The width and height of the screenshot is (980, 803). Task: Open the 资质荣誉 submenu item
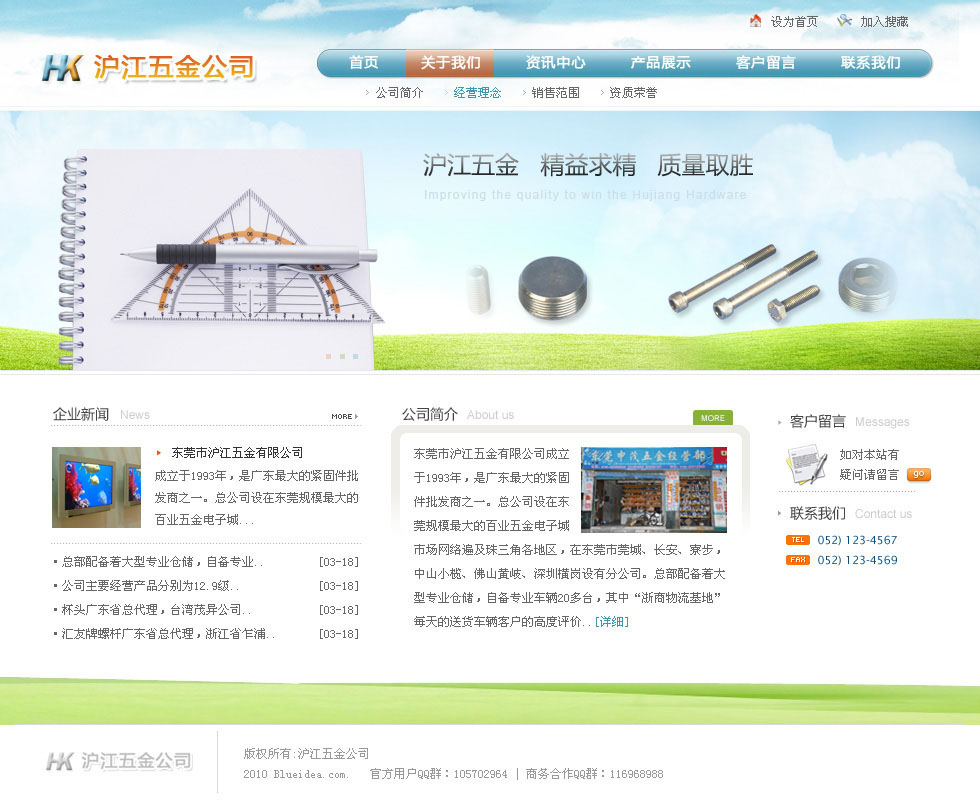(x=633, y=93)
